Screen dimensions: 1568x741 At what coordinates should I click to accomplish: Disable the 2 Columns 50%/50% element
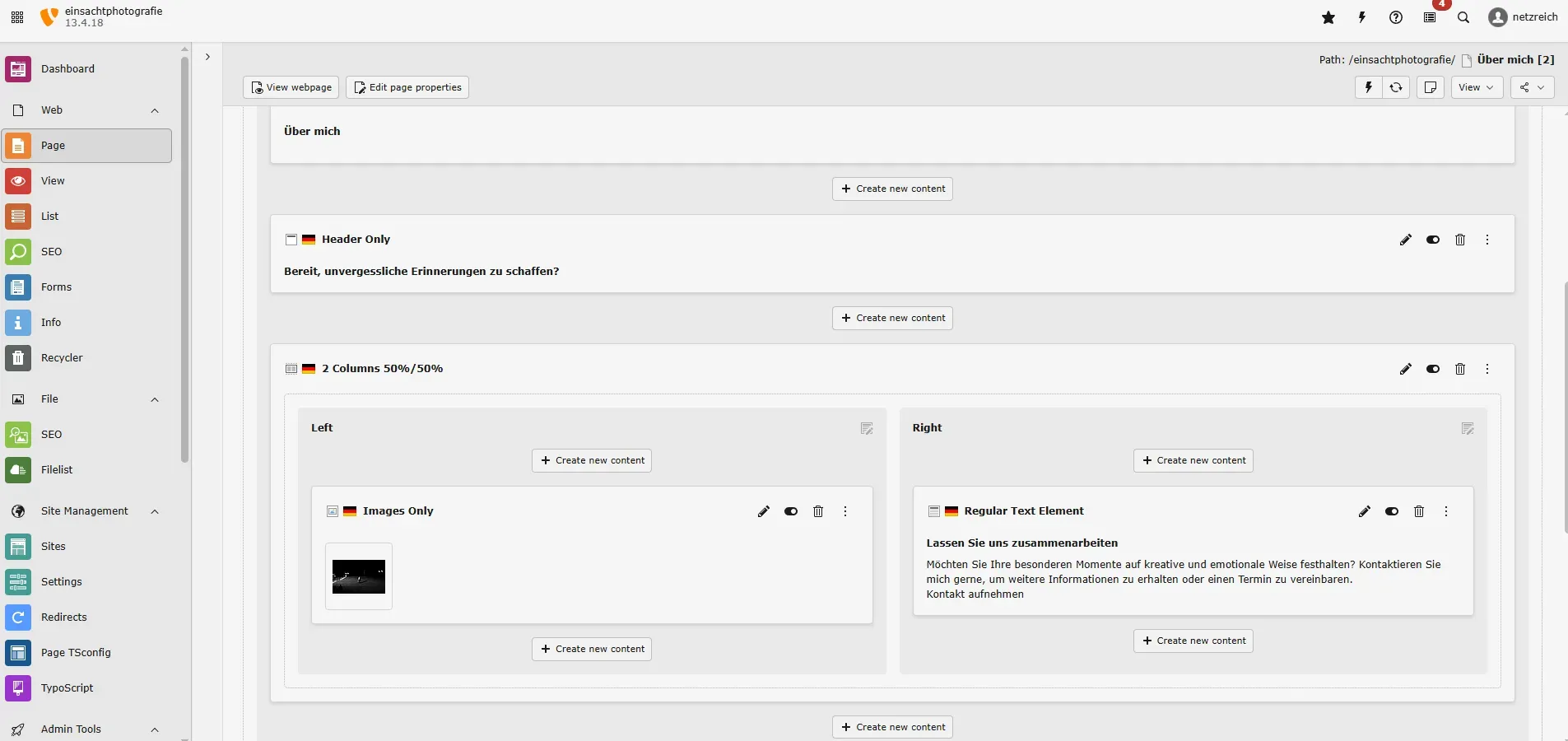pos(1433,369)
